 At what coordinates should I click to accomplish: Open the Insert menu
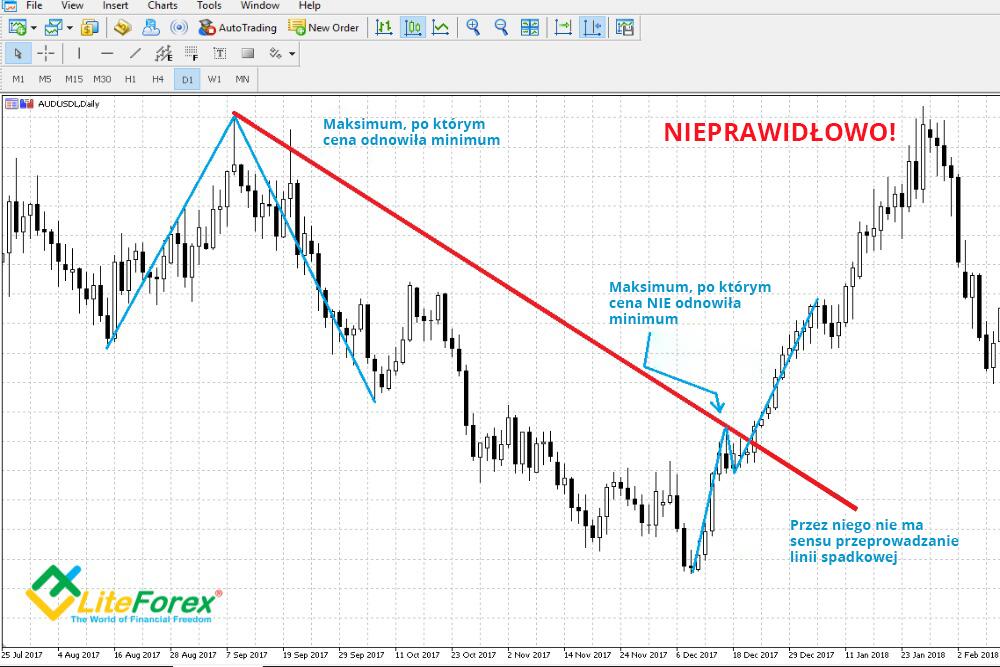click(x=115, y=5)
